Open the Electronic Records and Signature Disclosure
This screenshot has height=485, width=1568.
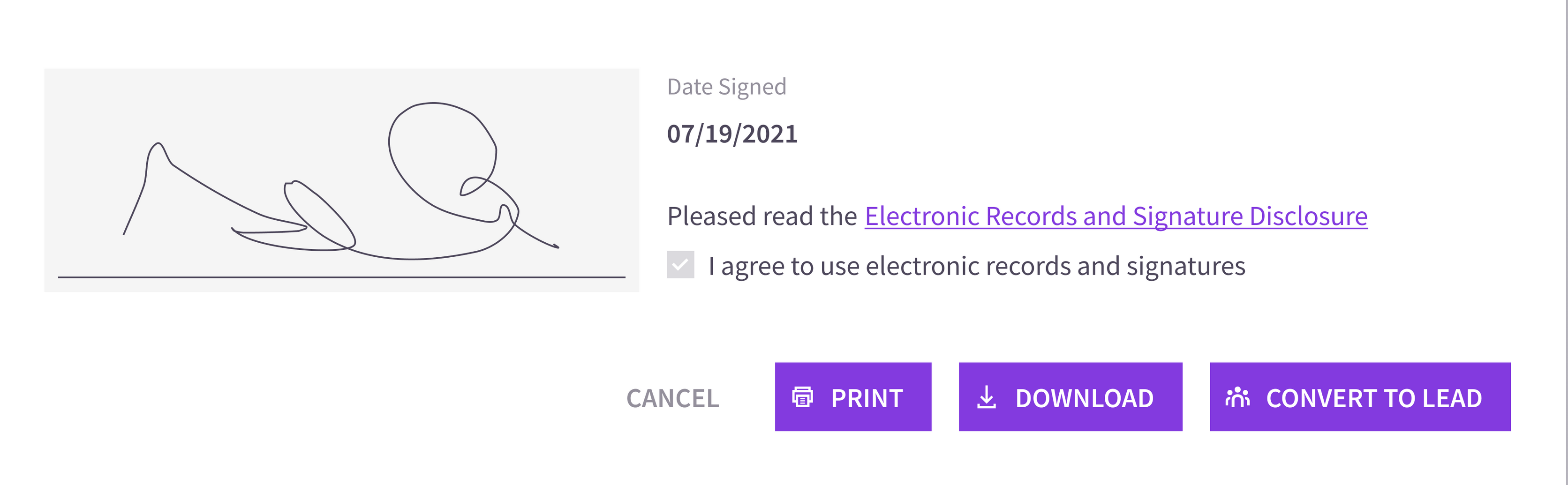1116,216
